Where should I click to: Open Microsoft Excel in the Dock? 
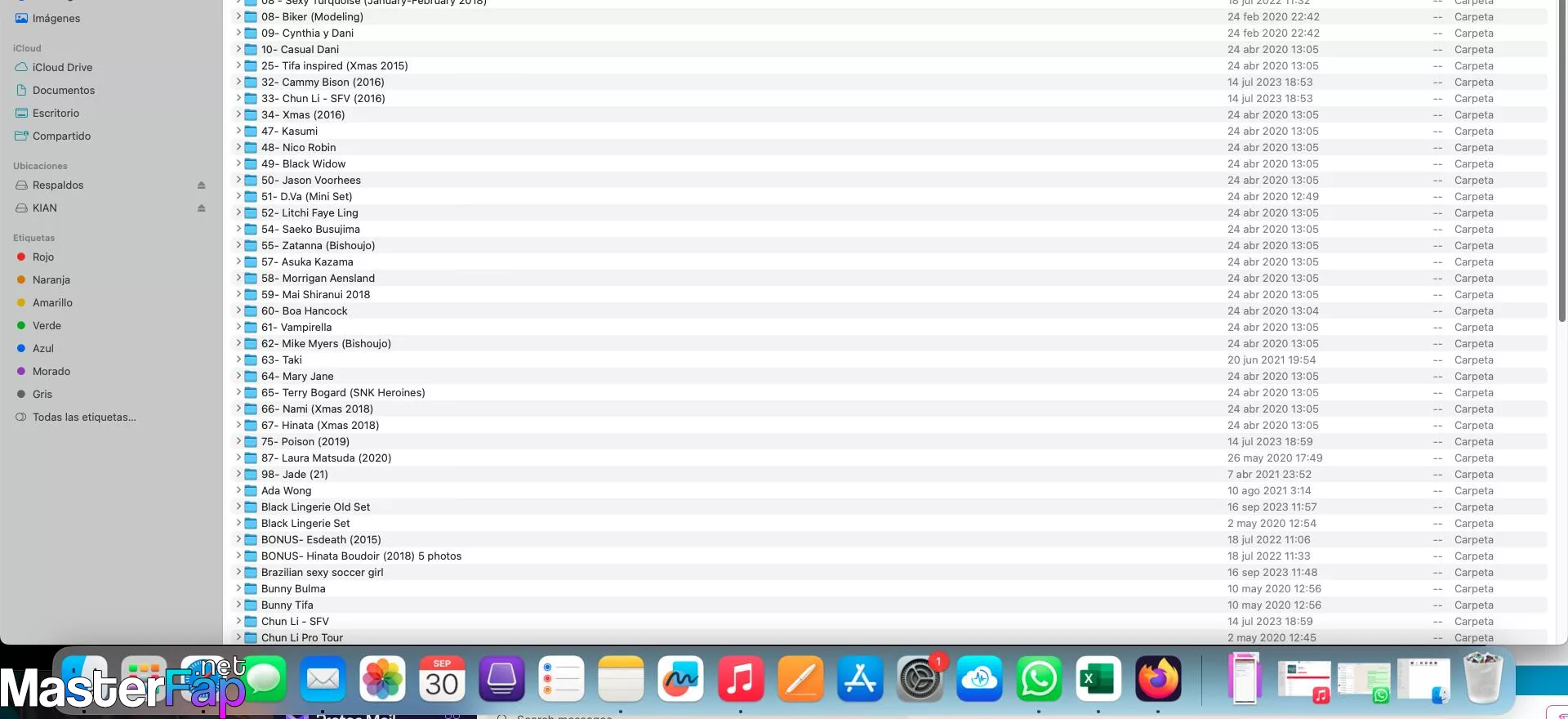pyautogui.click(x=1098, y=679)
